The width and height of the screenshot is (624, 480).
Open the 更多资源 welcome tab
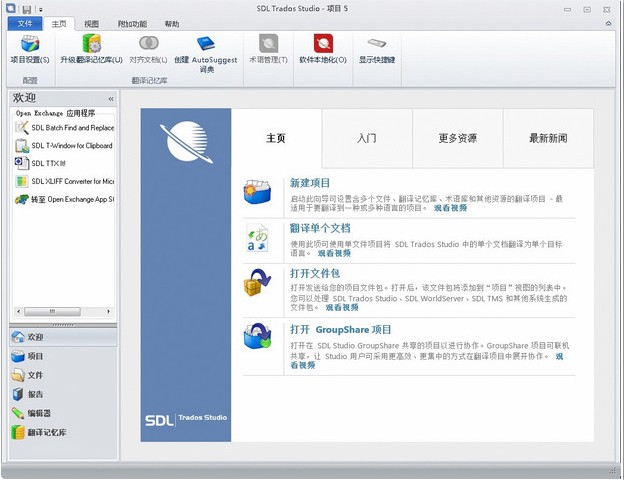tap(458, 138)
